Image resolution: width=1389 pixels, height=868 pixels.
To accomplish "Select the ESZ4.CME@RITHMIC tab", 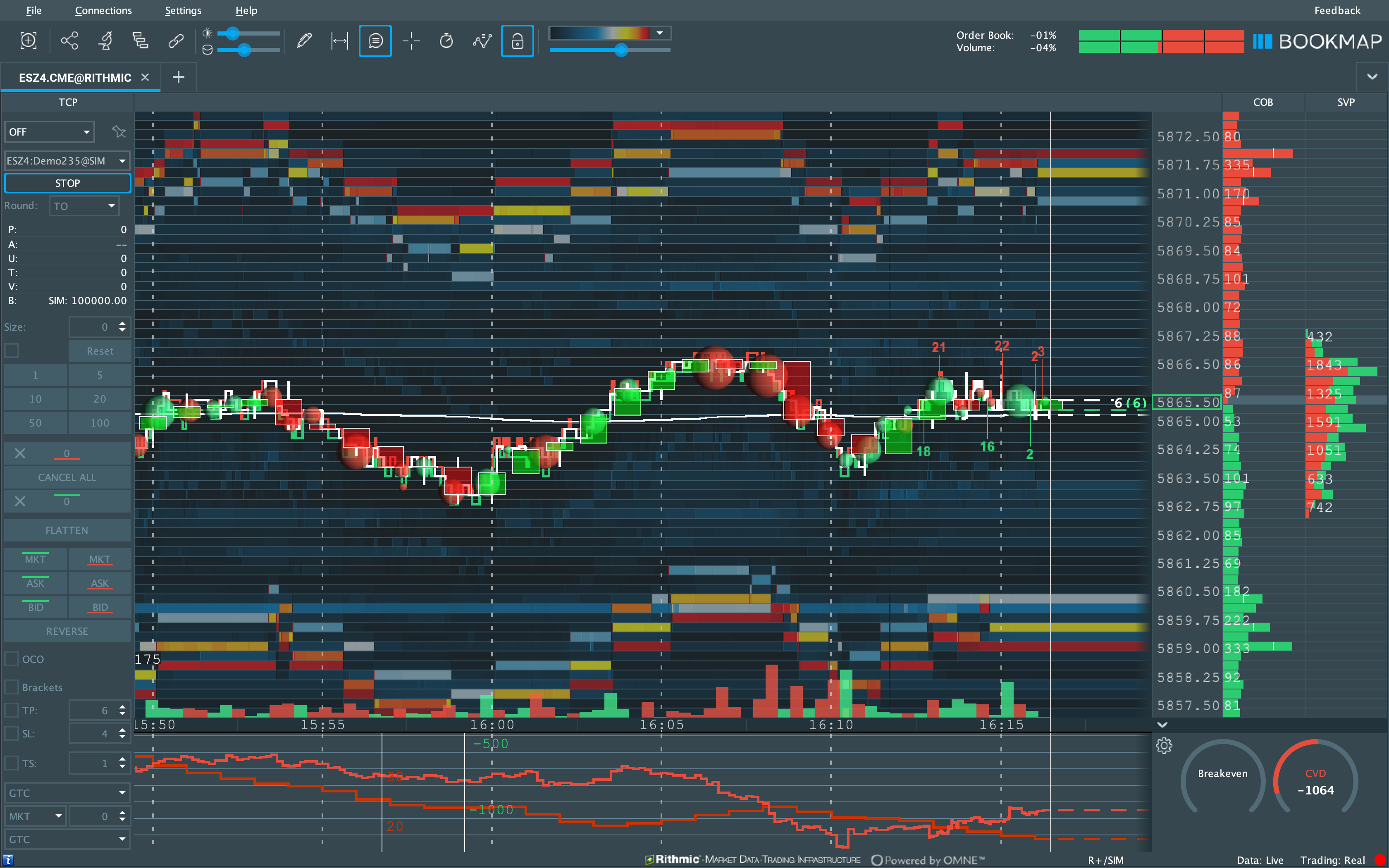I will tap(74, 78).
